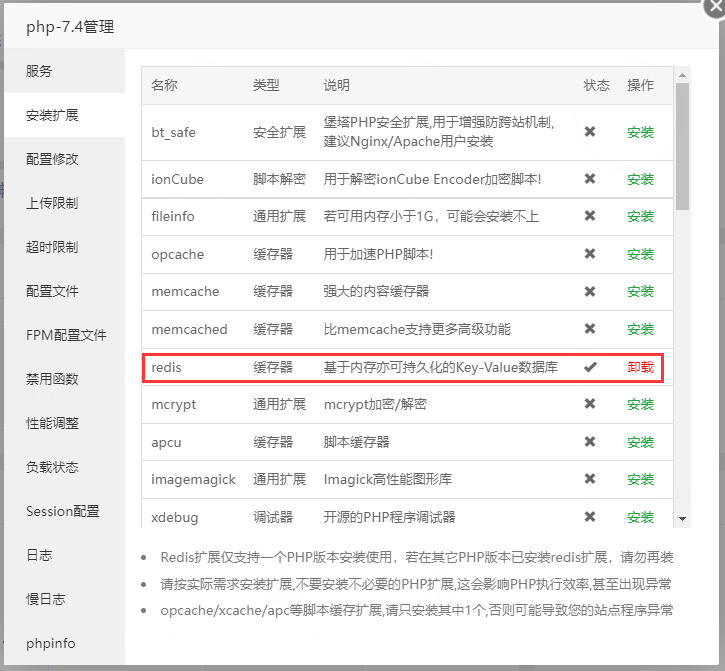Install the ionCube extension
Viewport: 725px width, 671px height.
click(640, 179)
